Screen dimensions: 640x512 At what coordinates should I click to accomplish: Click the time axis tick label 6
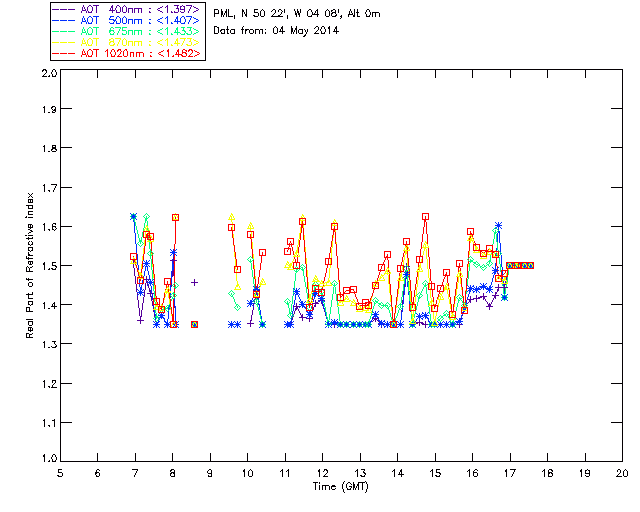[98, 473]
